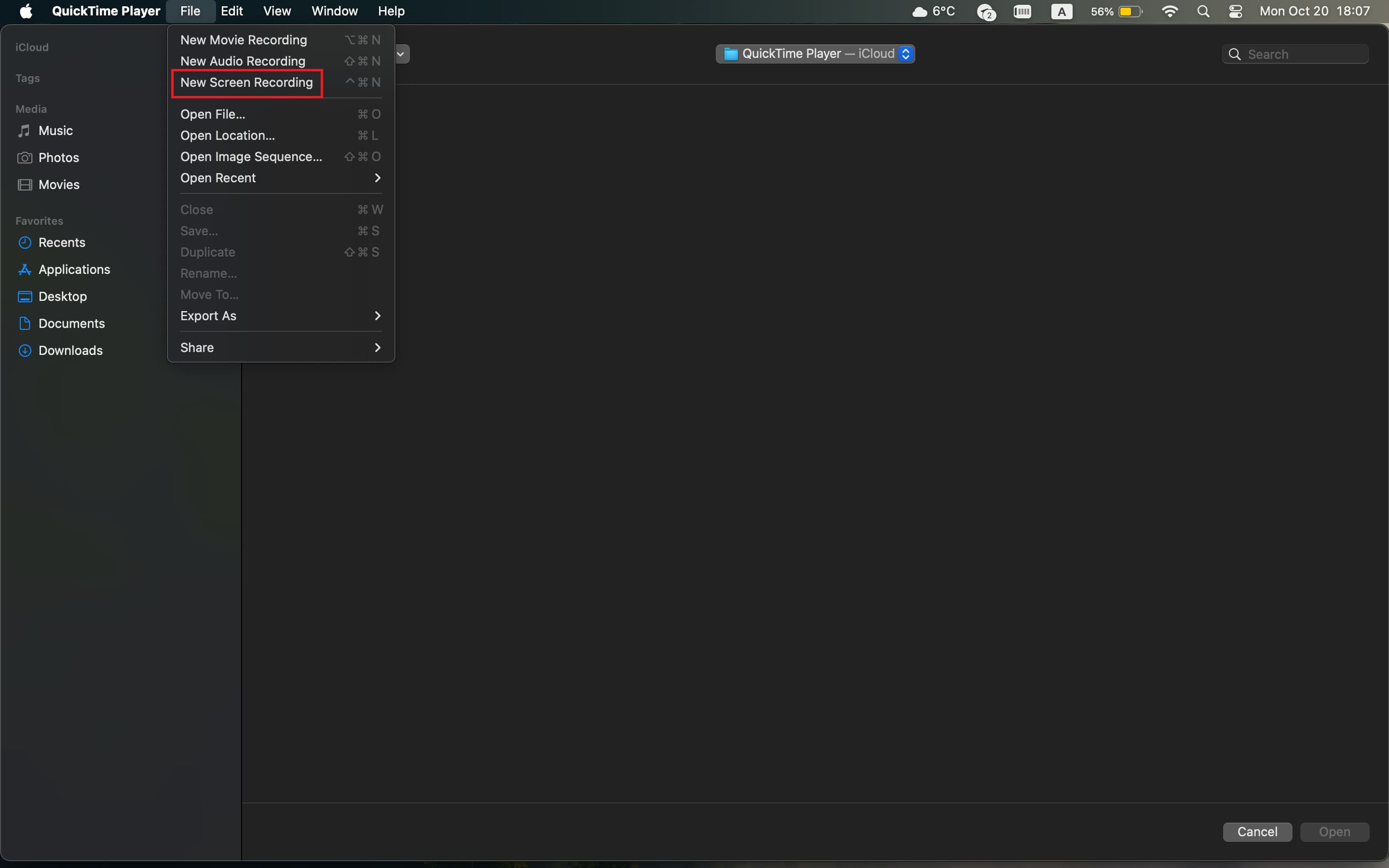Click the Downloads arrow icon
Image resolution: width=1389 pixels, height=868 pixels.
[24, 351]
